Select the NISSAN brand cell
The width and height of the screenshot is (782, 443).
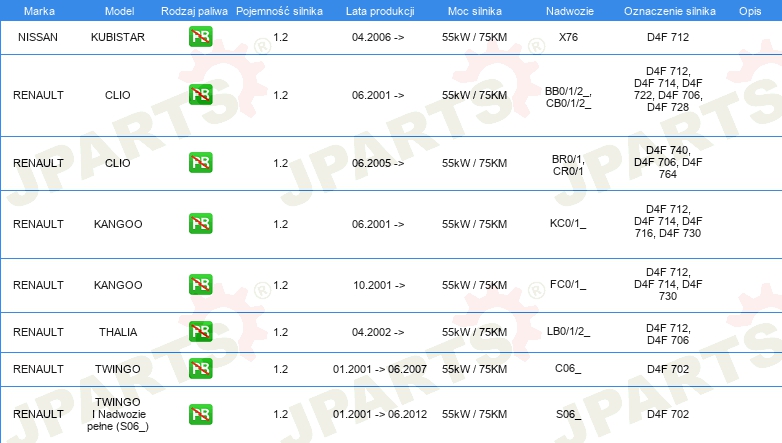click(38, 37)
